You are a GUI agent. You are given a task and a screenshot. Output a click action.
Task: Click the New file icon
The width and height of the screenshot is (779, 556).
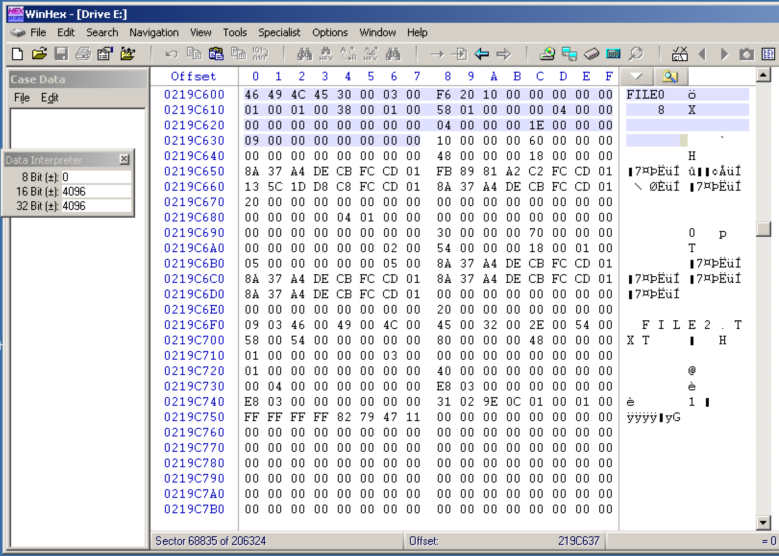(x=16, y=54)
